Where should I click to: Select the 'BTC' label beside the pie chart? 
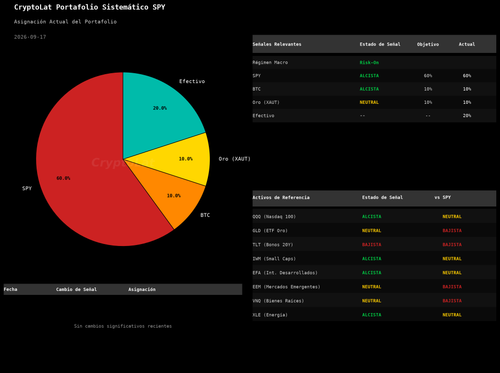point(205,215)
